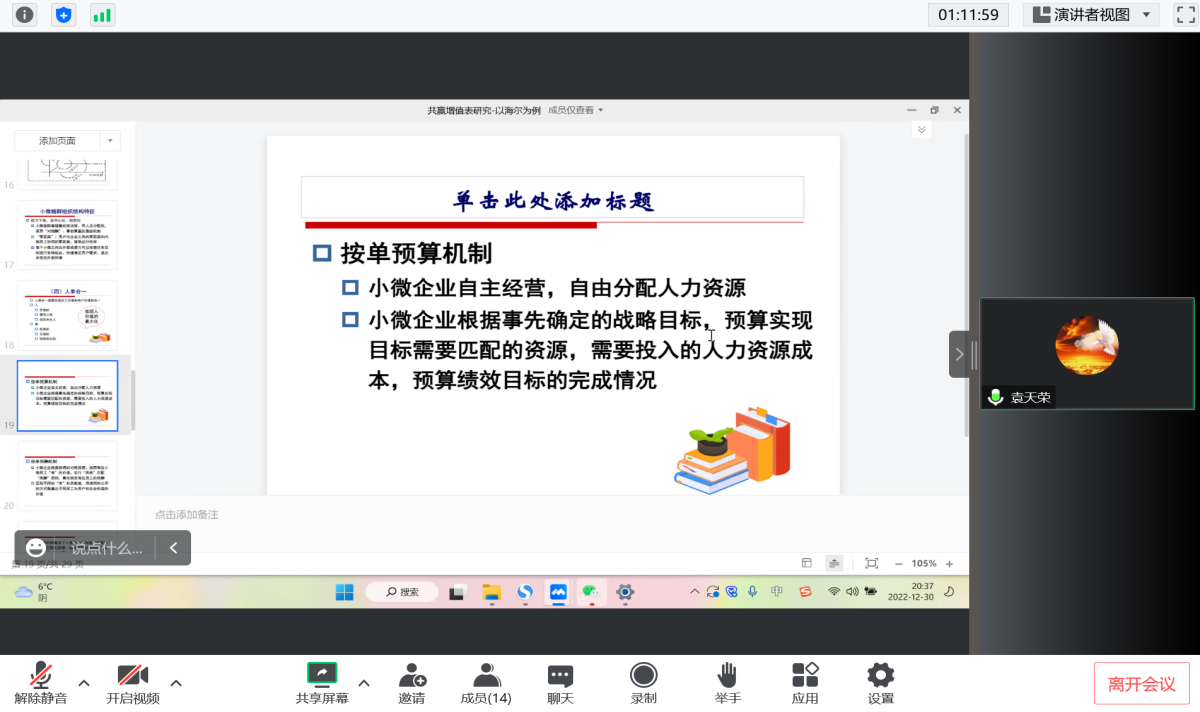Raise hand in meeting
The height and width of the screenshot is (712, 1200).
point(727,683)
